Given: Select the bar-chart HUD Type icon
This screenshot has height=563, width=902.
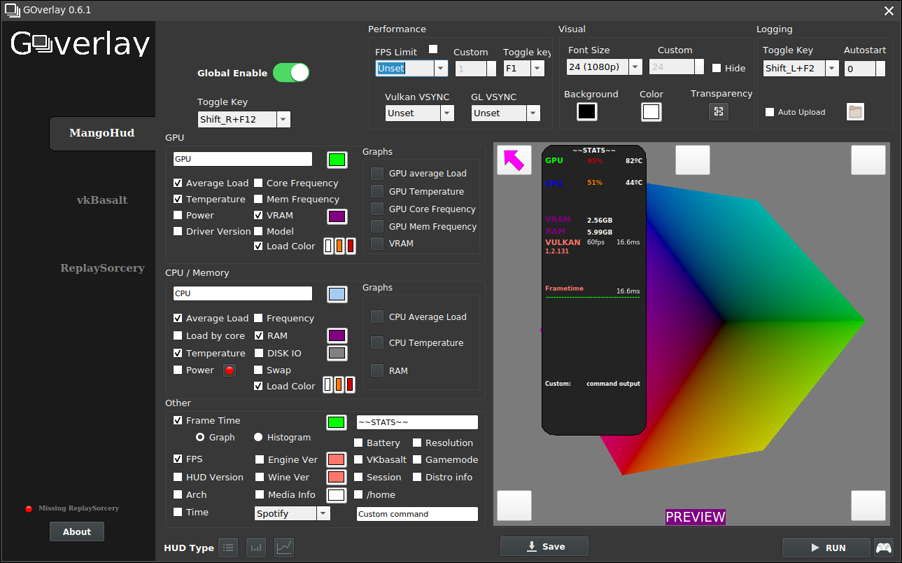Looking at the screenshot, I should pos(256,547).
